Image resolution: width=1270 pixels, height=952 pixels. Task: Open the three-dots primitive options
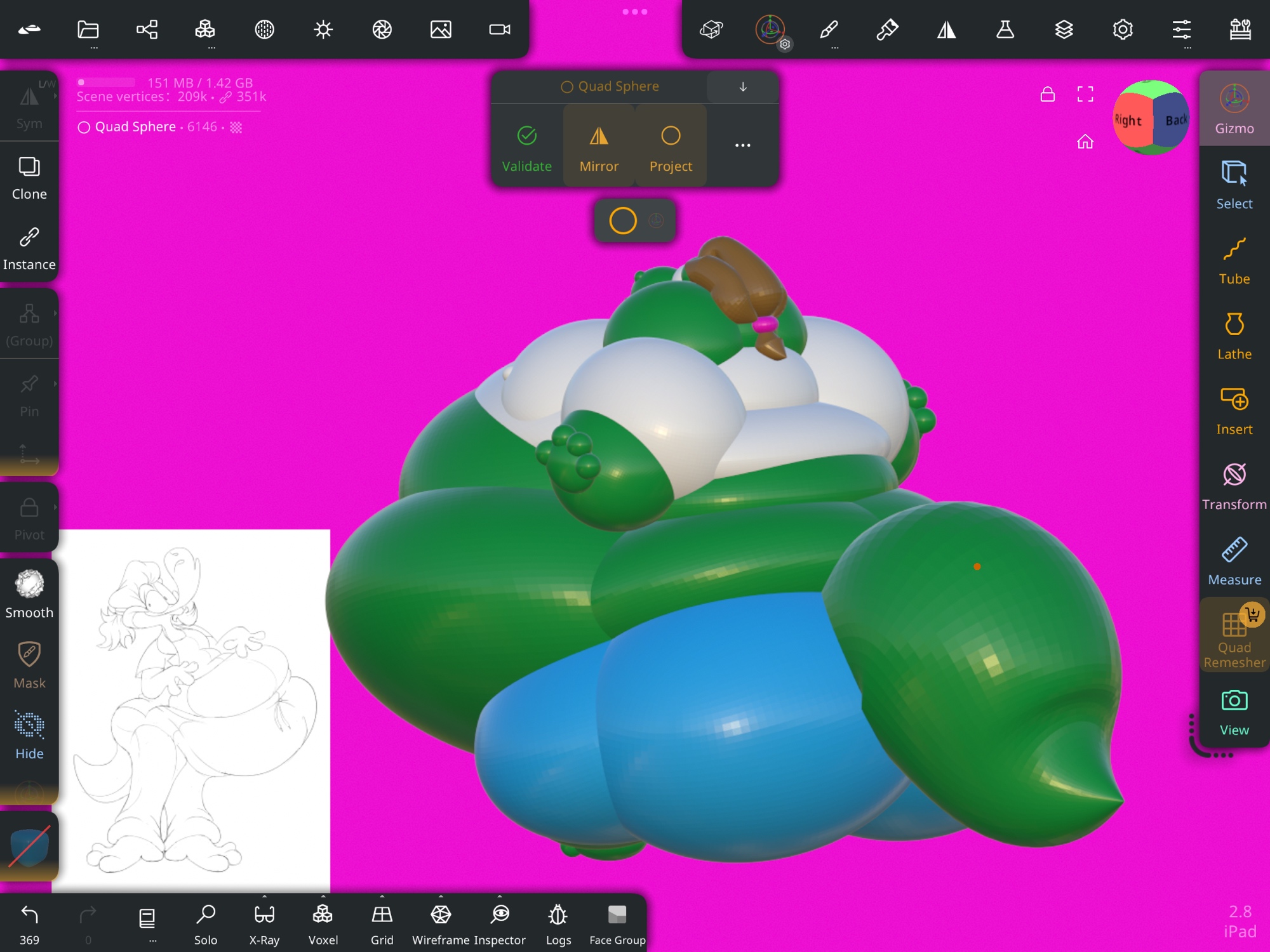[742, 145]
